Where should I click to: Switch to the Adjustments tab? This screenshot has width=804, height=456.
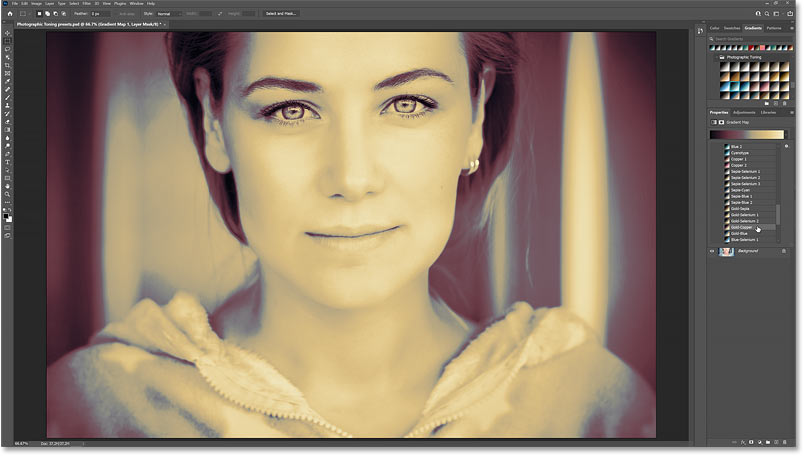click(x=744, y=112)
